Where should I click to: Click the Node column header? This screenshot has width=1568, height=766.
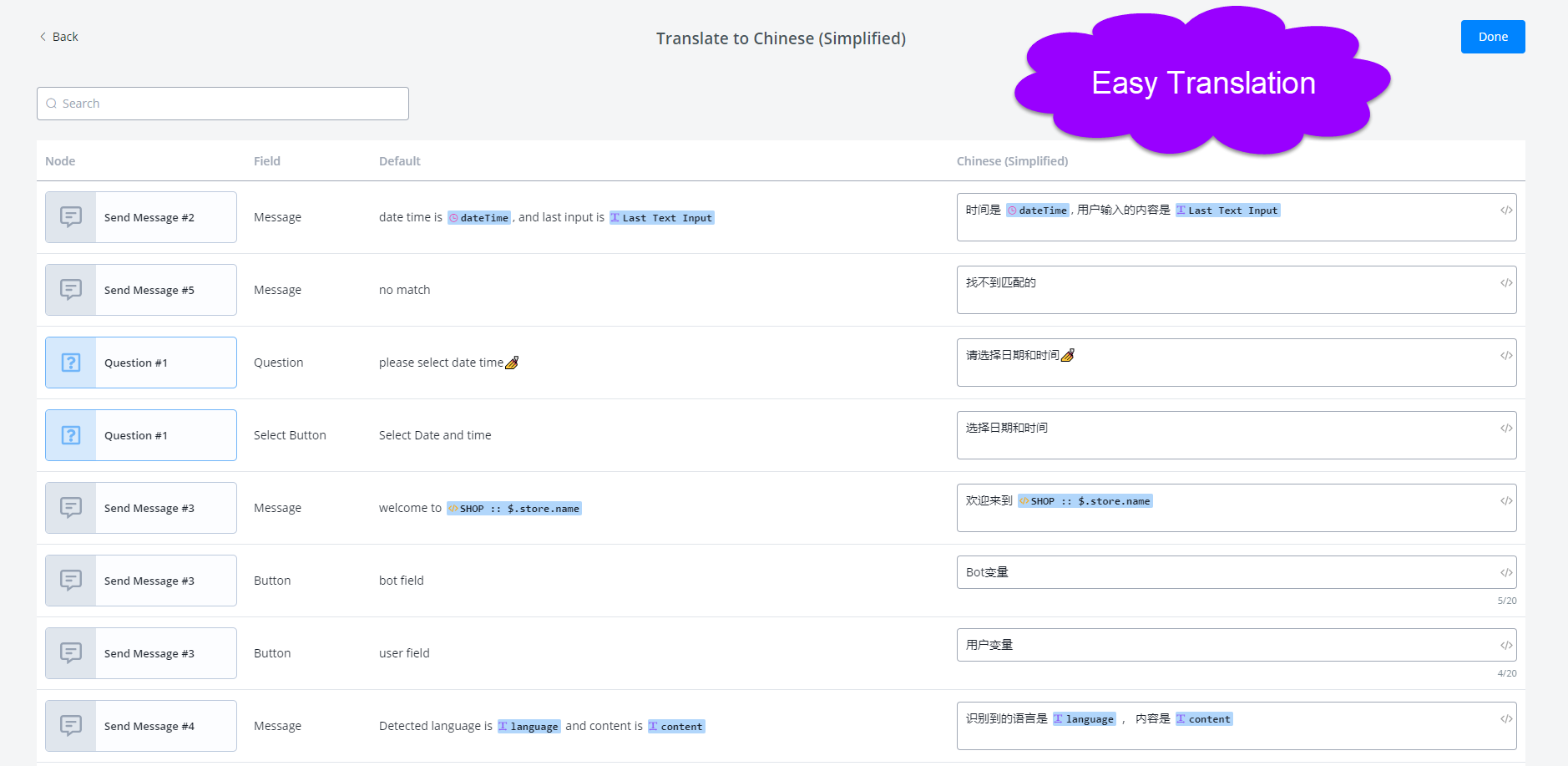(60, 161)
